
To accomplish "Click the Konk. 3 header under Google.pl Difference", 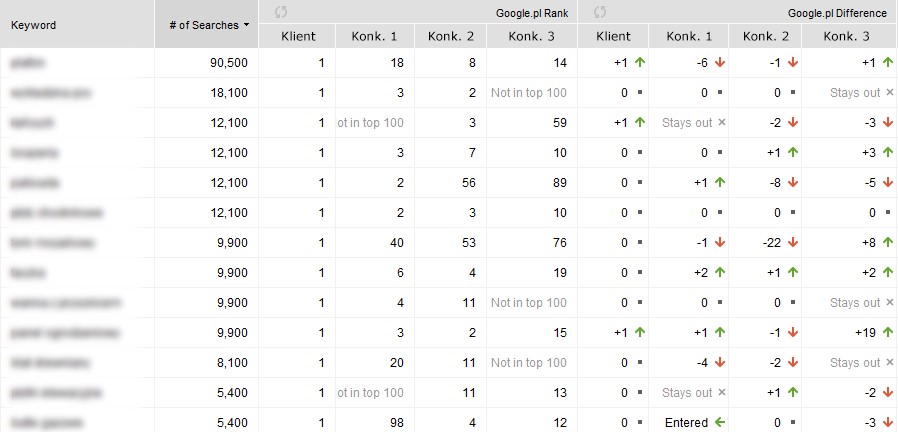I will click(x=846, y=36).
